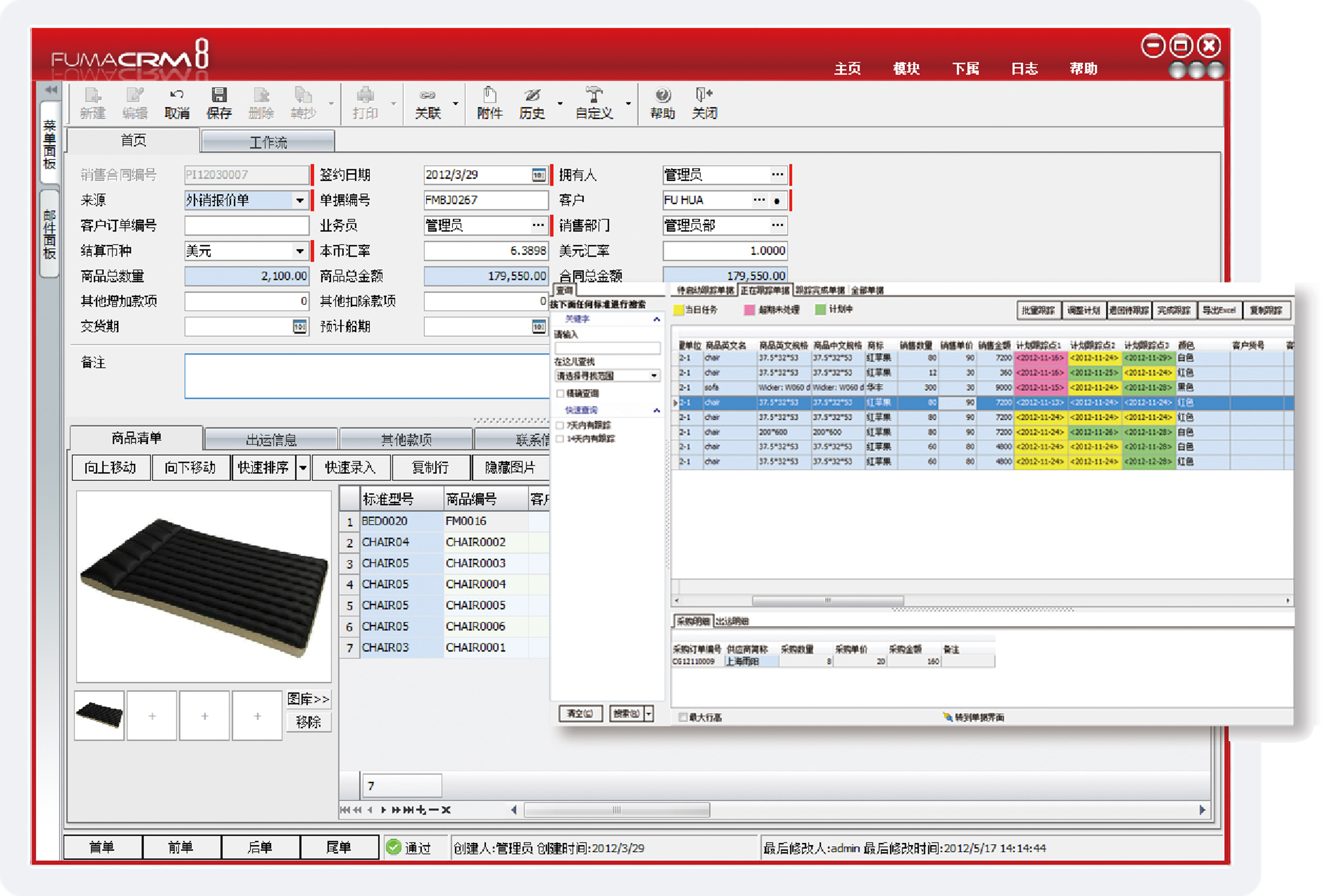This screenshot has width=1328, height=896.
Task: Open calendar picker for 签约日期 field
Action: click(x=538, y=175)
